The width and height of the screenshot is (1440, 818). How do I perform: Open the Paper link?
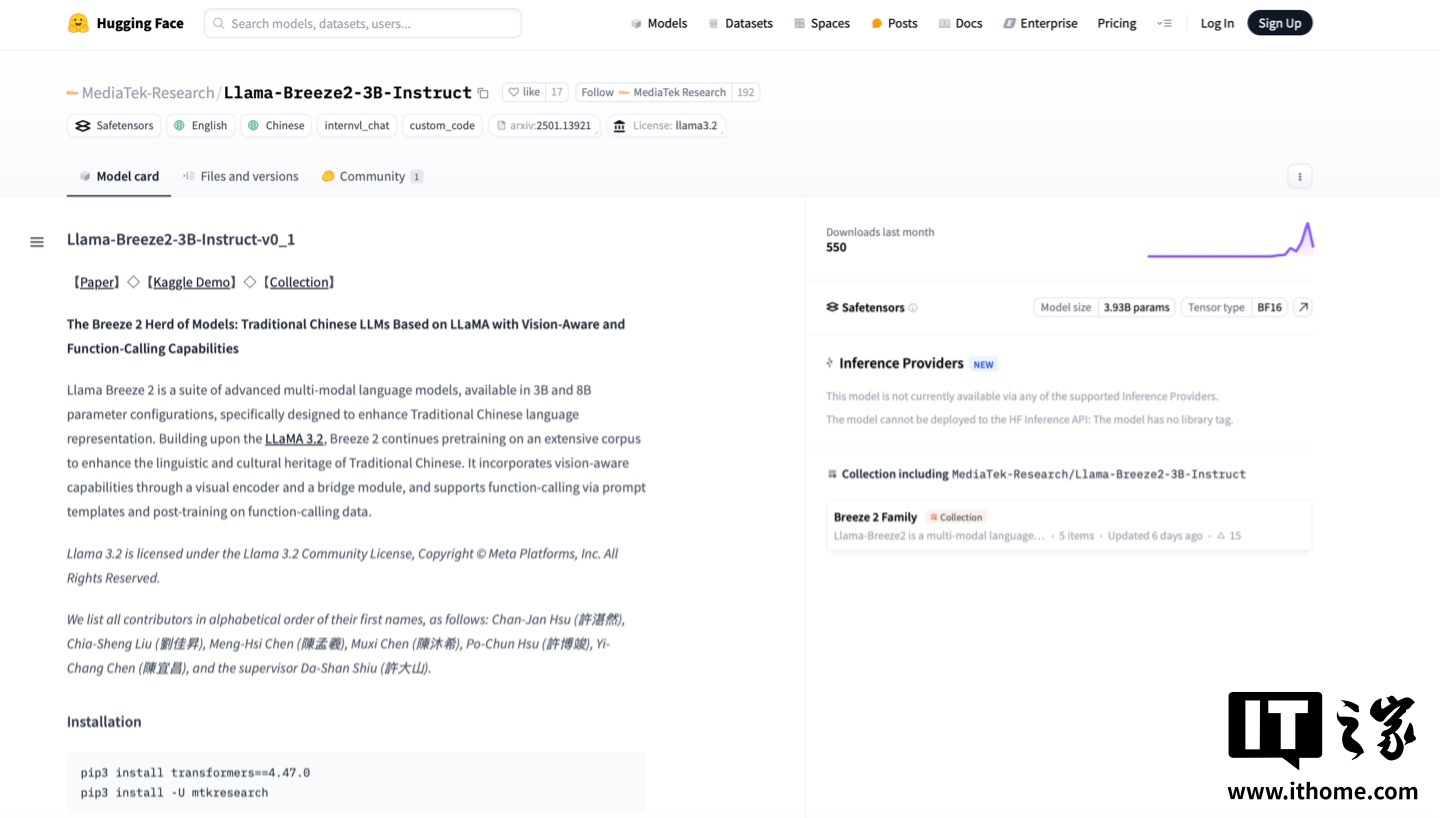click(x=97, y=282)
